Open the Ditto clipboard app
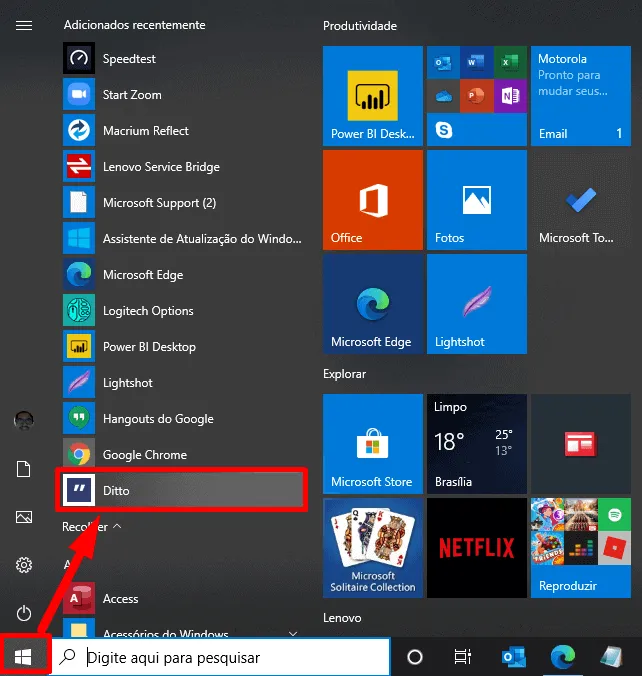This screenshot has width=642, height=676. tap(182, 490)
